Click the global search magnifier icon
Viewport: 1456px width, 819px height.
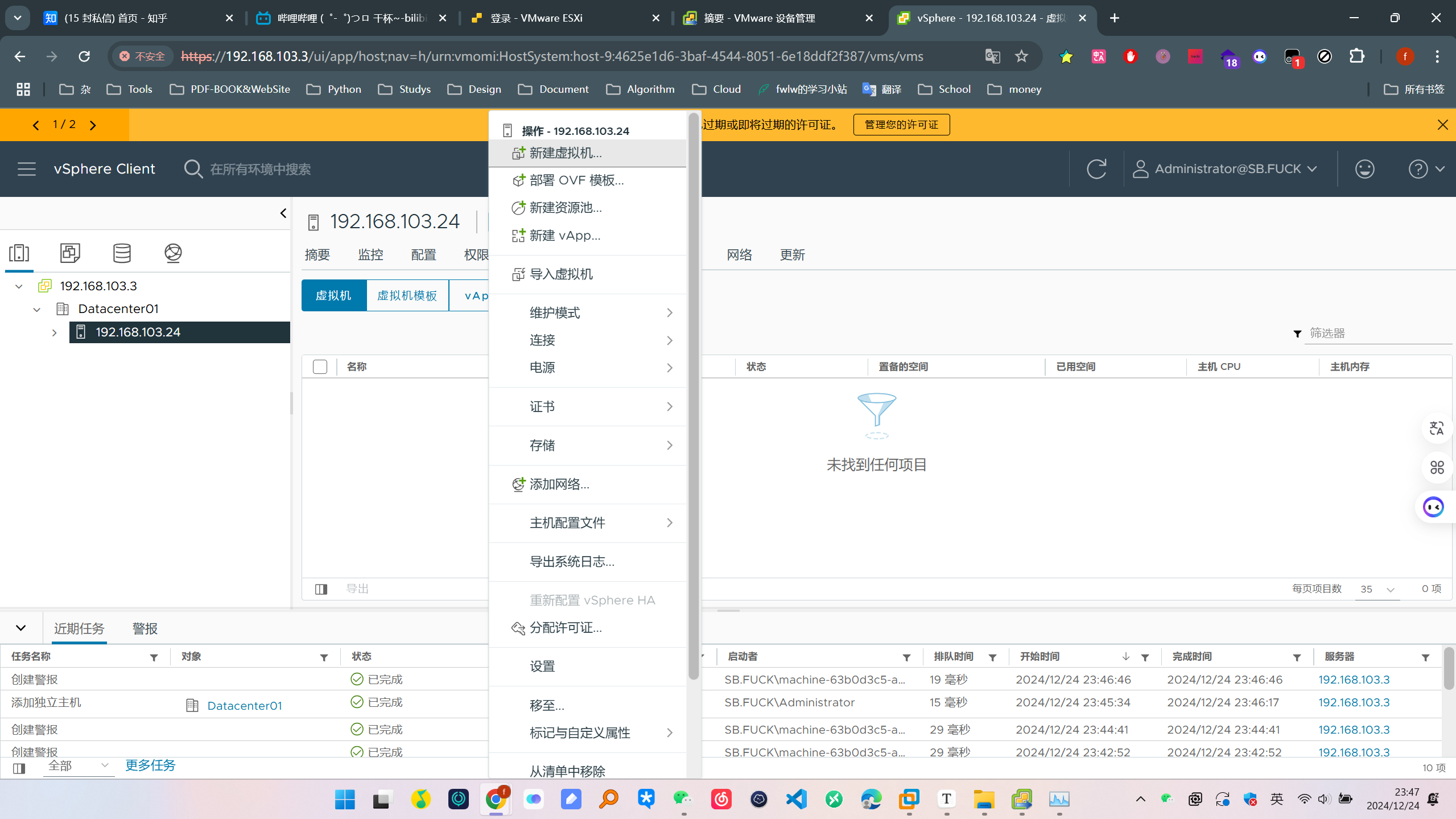[193, 169]
